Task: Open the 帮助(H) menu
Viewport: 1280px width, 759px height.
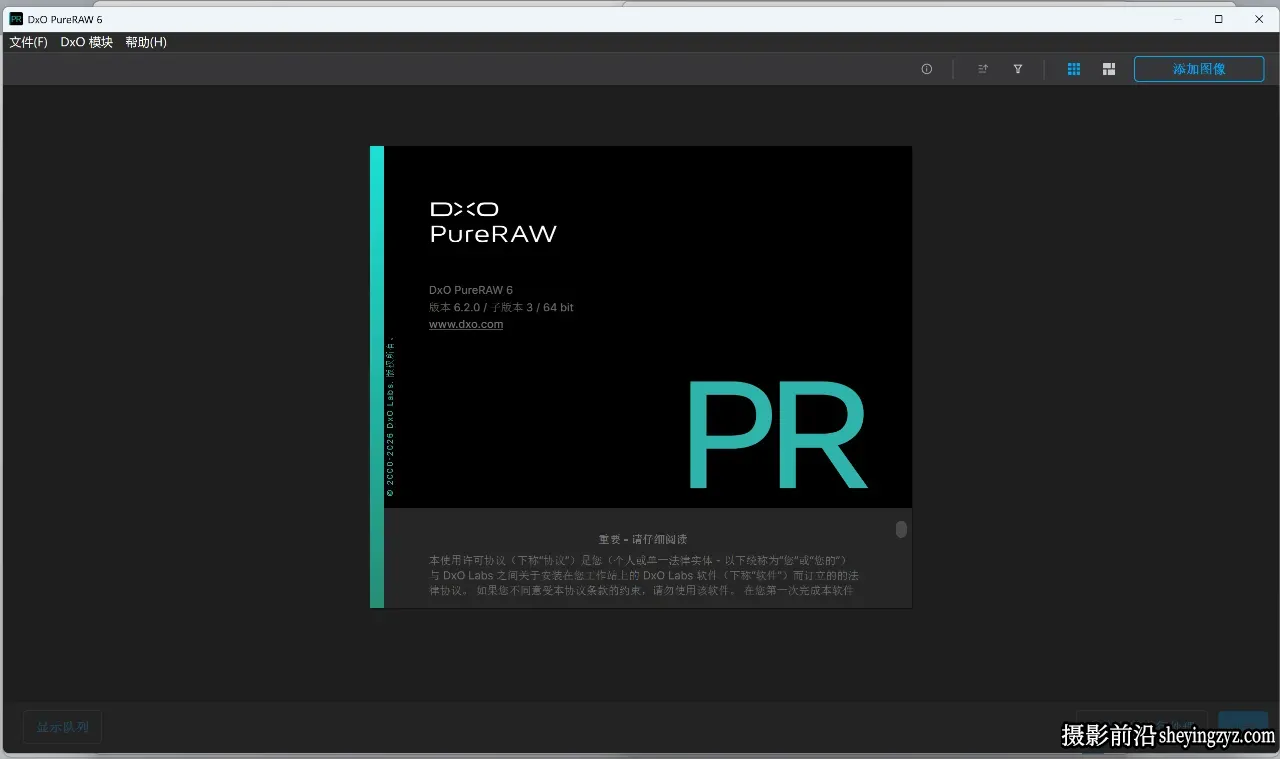Action: (x=146, y=42)
